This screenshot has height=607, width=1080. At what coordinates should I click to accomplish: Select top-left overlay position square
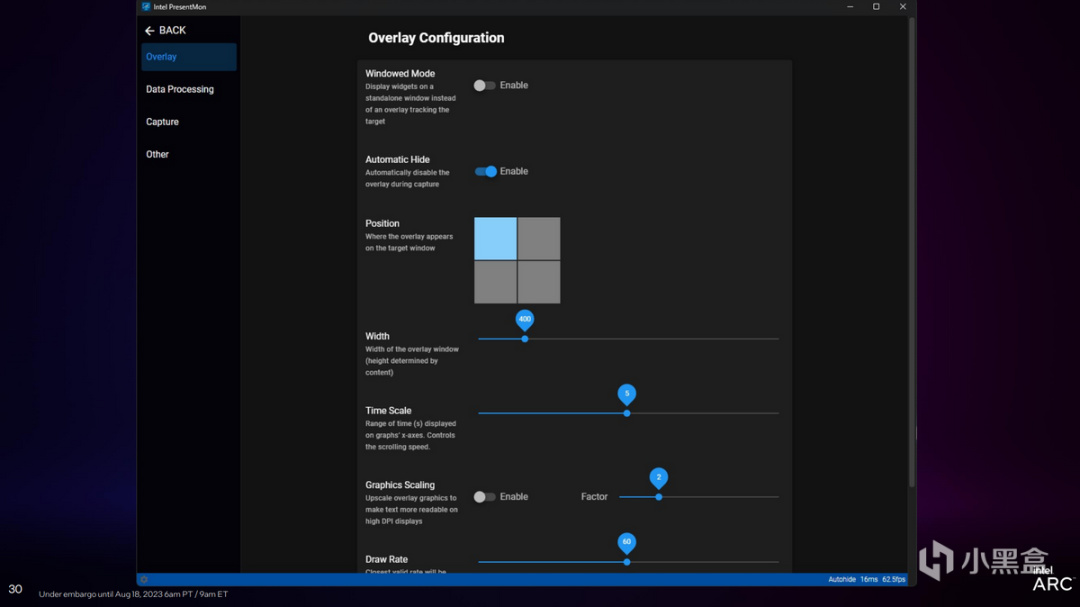tap(495, 238)
